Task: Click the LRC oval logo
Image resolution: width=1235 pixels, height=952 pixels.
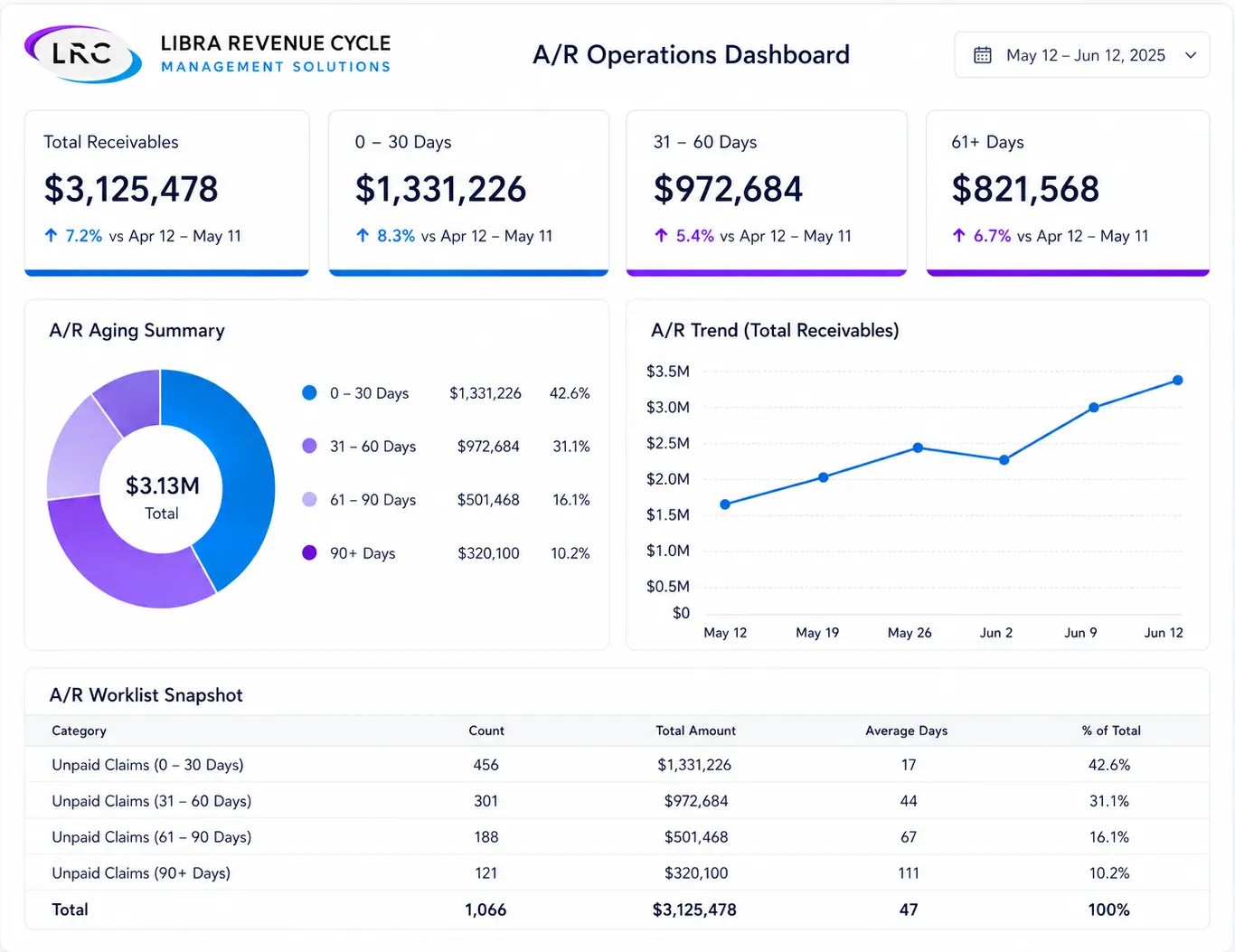Action: coord(82,53)
